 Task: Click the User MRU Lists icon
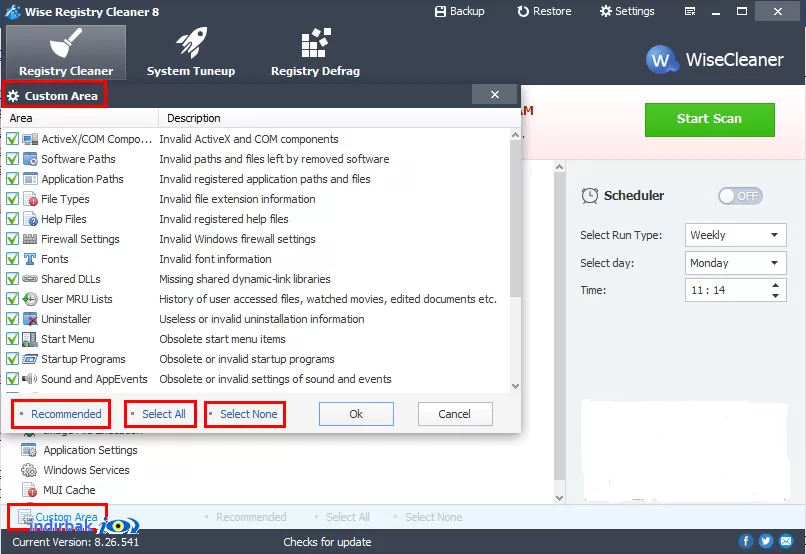[x=30, y=299]
